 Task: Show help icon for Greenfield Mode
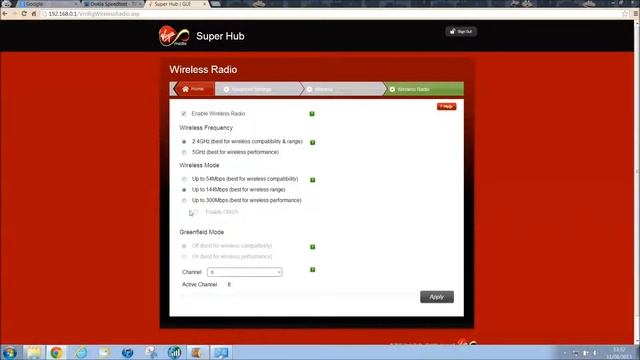(x=313, y=247)
